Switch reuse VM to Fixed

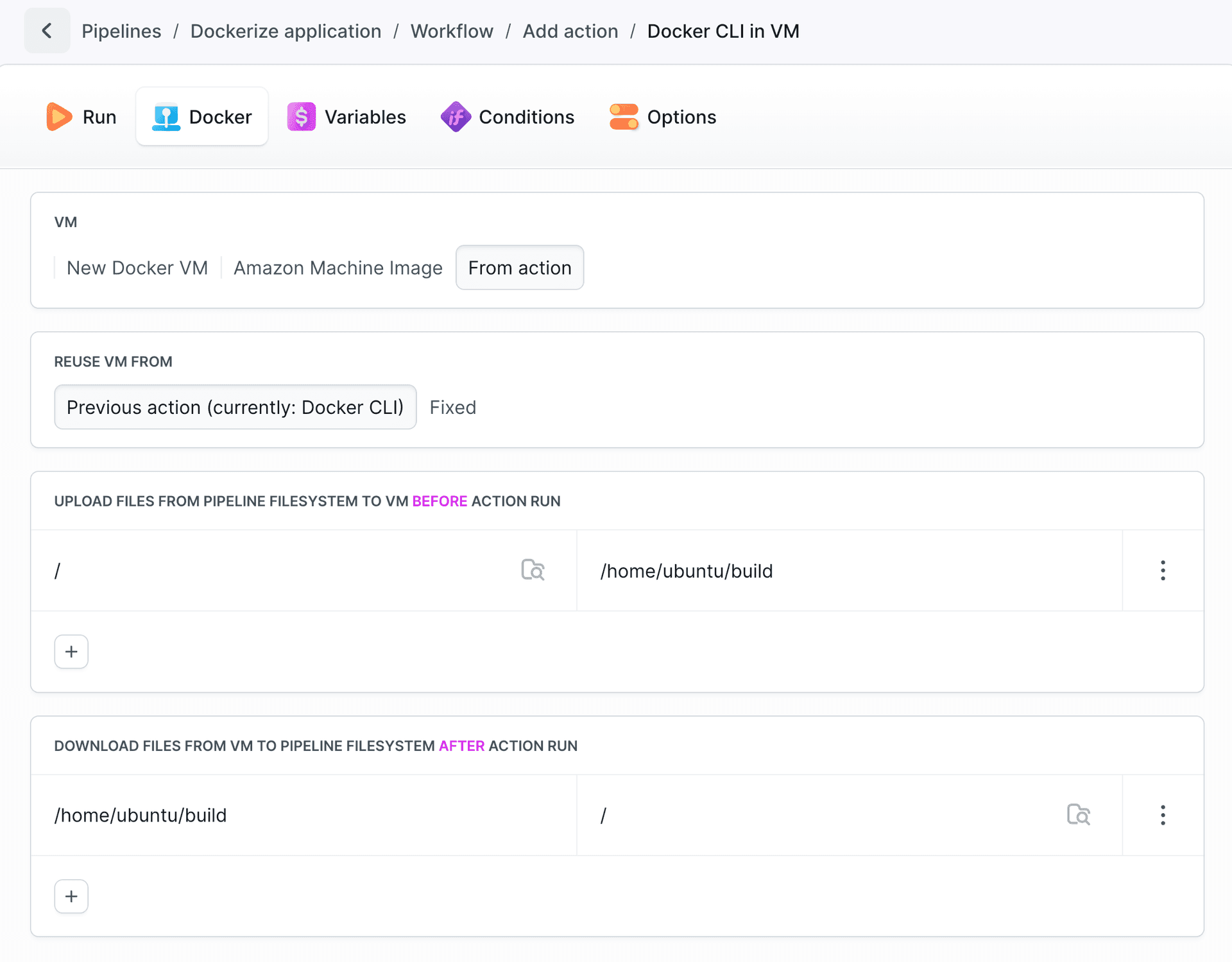tap(452, 407)
